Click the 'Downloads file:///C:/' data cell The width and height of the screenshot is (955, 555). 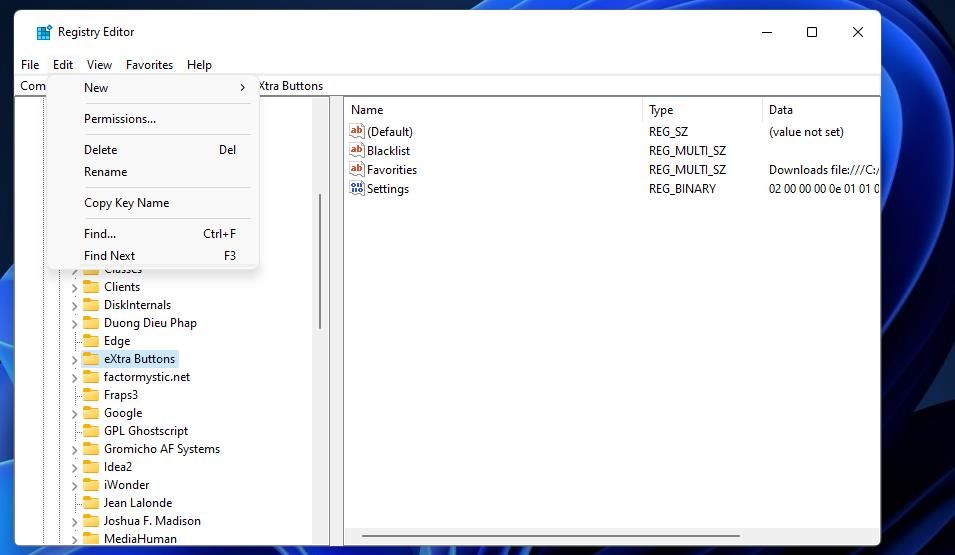pos(823,169)
